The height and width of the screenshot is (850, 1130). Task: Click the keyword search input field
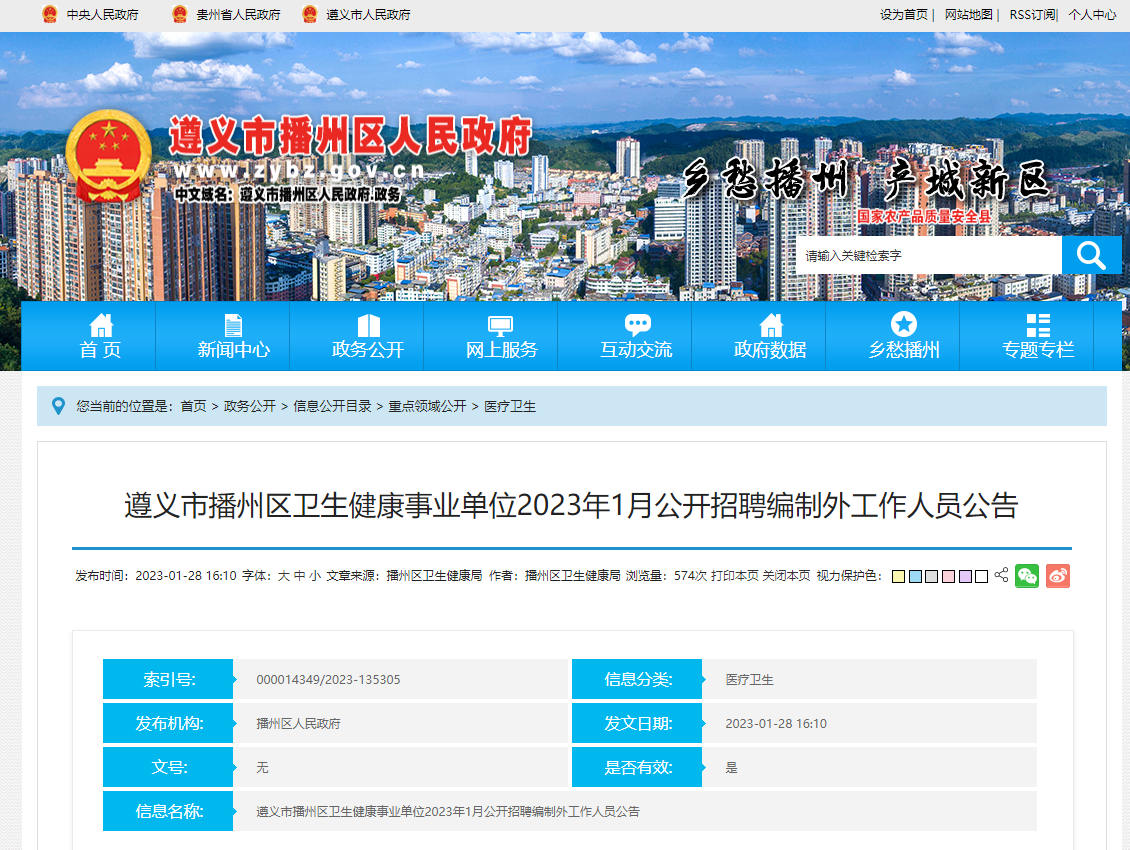(x=928, y=256)
